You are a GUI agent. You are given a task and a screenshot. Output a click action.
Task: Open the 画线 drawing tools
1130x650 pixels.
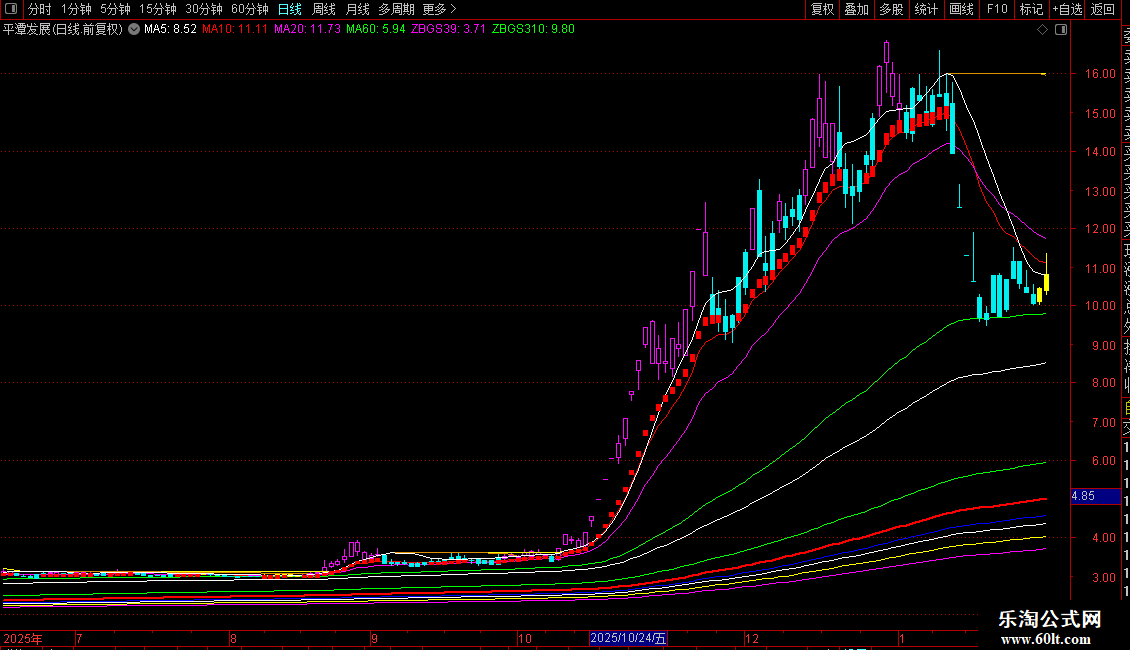(x=961, y=9)
